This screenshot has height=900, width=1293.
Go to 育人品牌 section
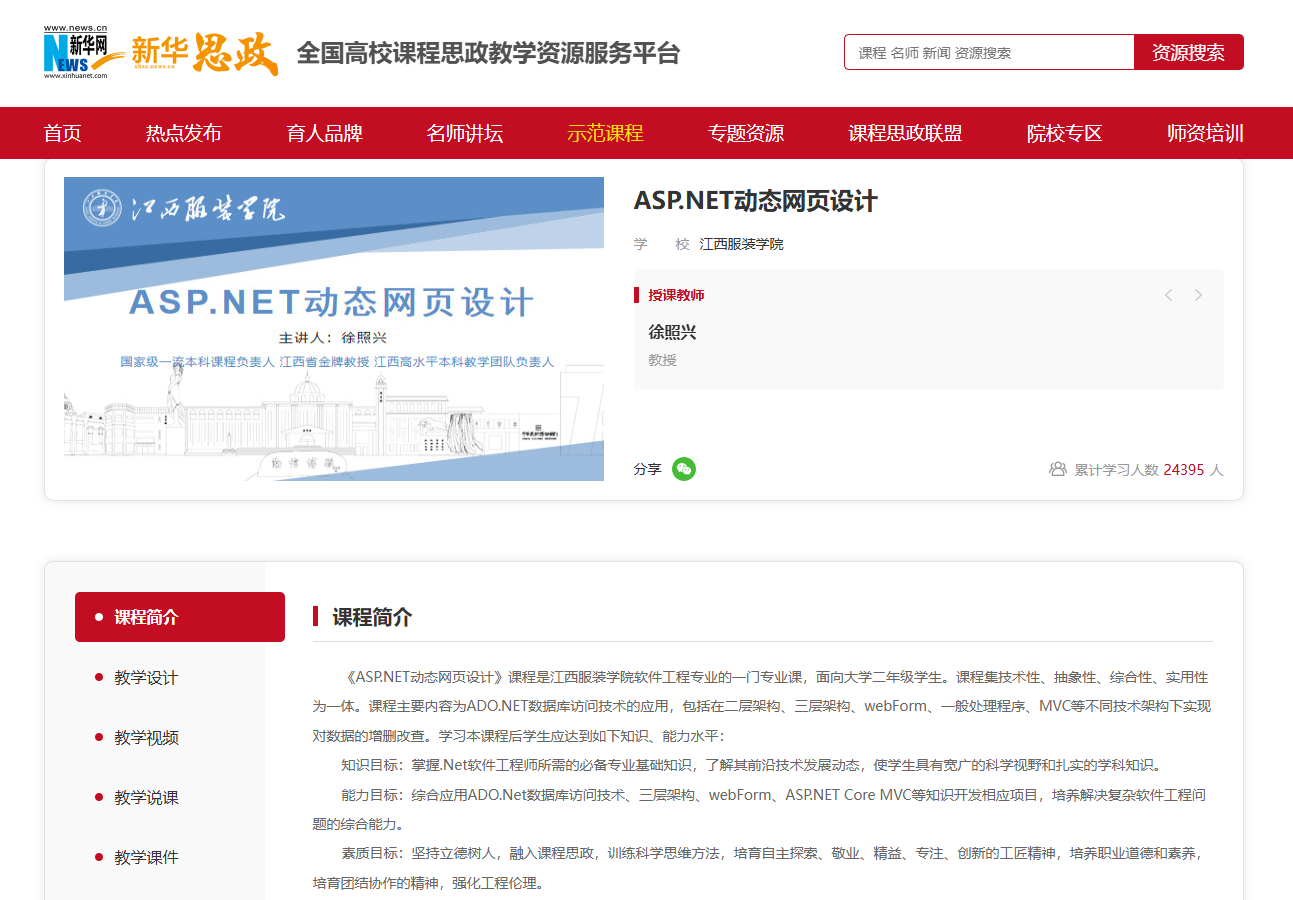coord(324,133)
